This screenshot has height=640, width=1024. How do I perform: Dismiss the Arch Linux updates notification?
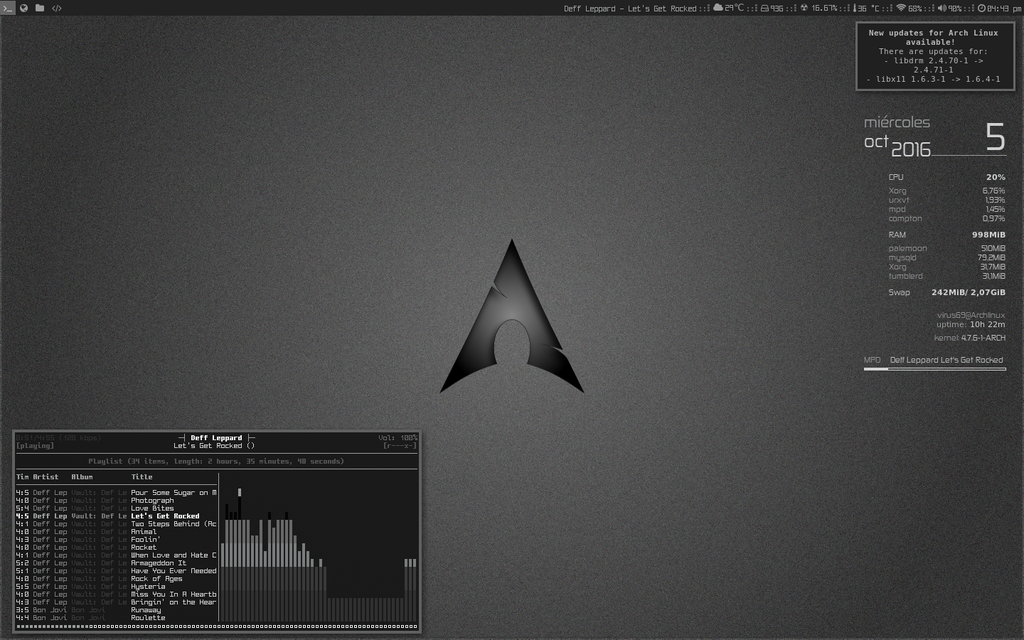935,56
